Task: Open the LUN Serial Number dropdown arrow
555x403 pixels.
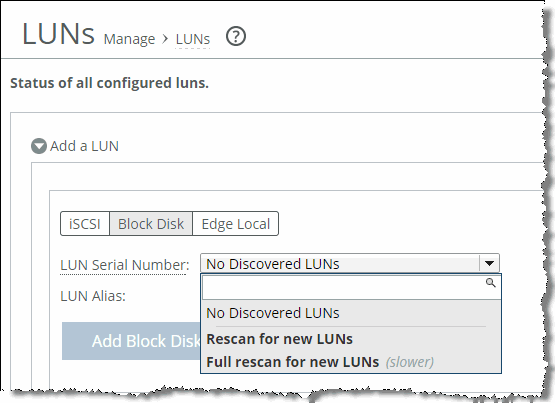Action: click(489, 263)
